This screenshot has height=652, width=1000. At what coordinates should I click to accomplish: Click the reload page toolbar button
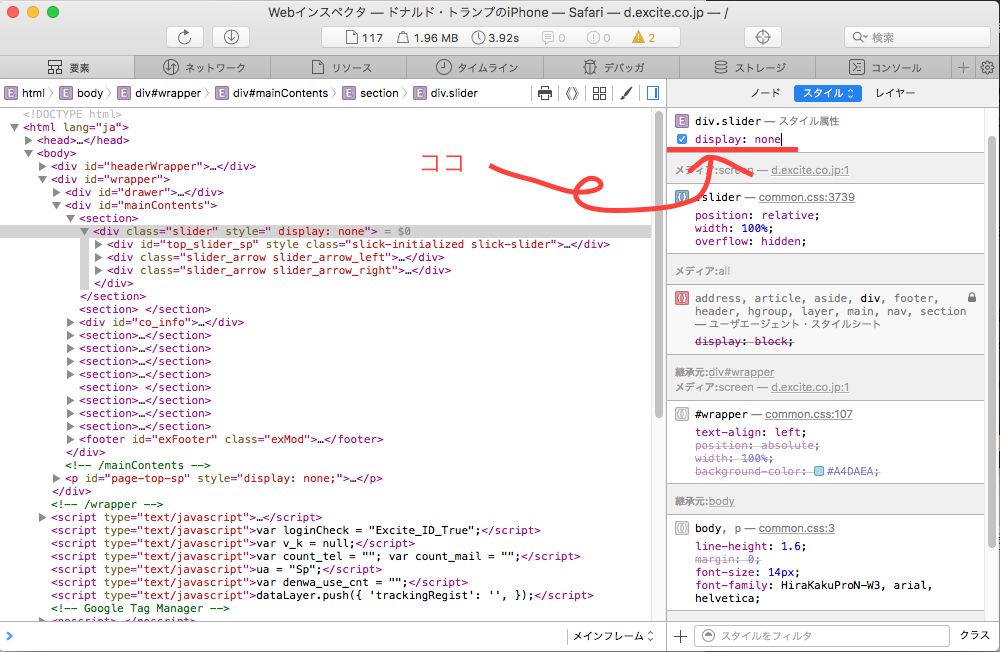(x=184, y=38)
